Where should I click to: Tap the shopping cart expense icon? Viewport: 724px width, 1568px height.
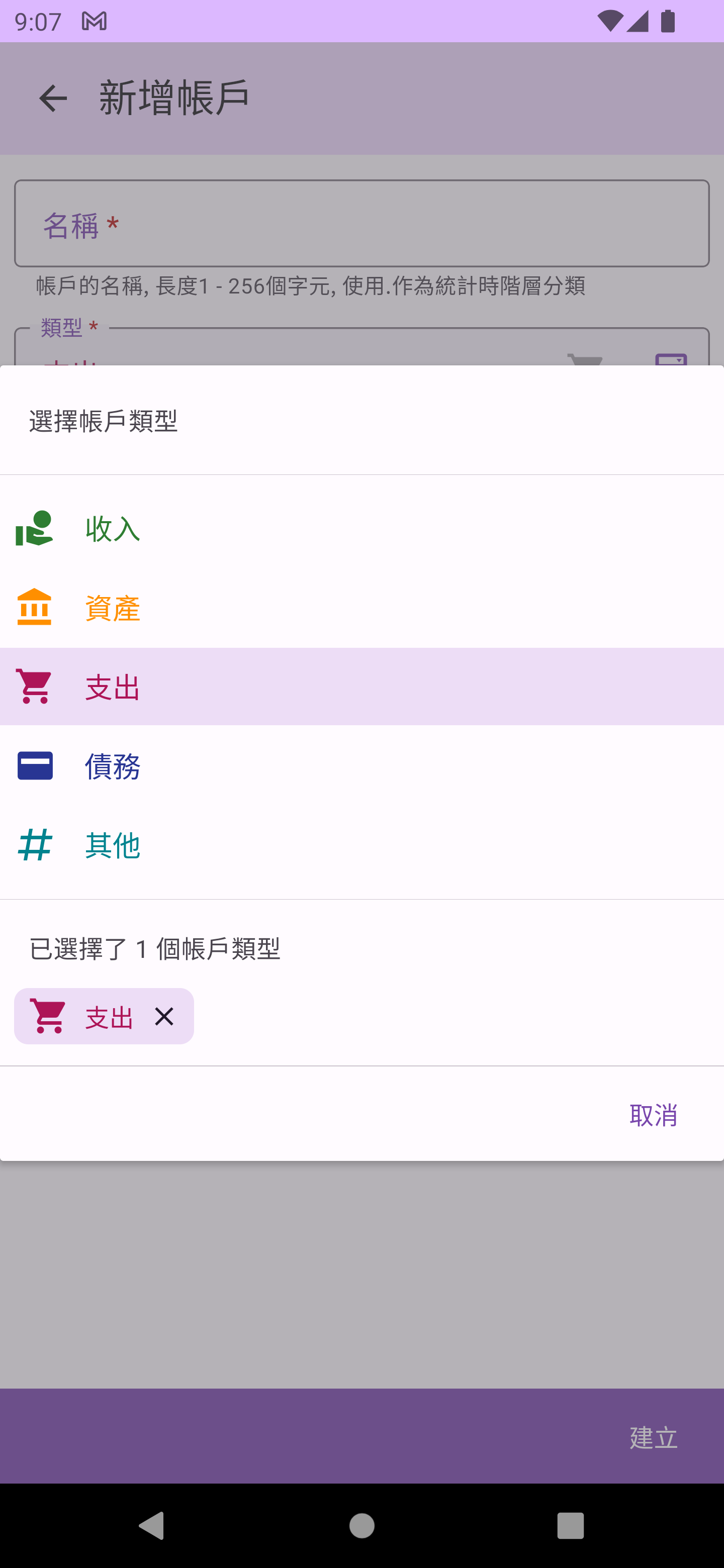point(34,686)
